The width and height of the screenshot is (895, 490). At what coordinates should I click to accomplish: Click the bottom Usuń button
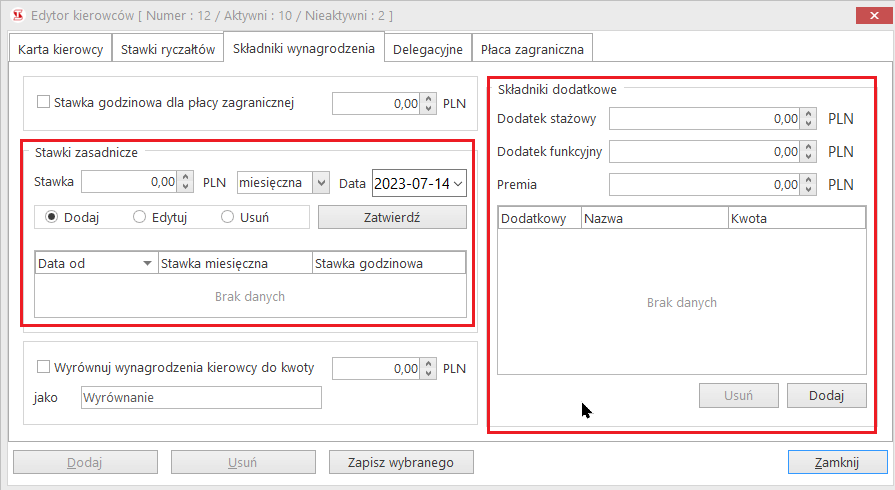tap(243, 462)
